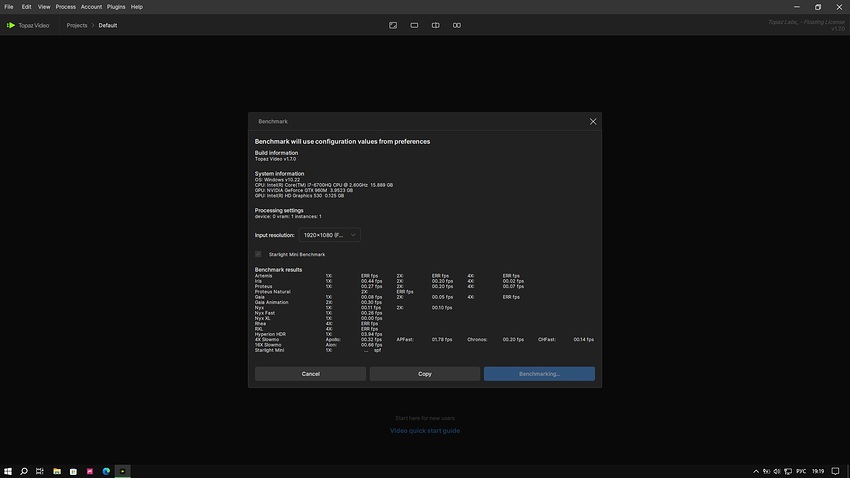Switch input language via РУС indicator
The height and width of the screenshot is (478, 850).
click(801, 471)
